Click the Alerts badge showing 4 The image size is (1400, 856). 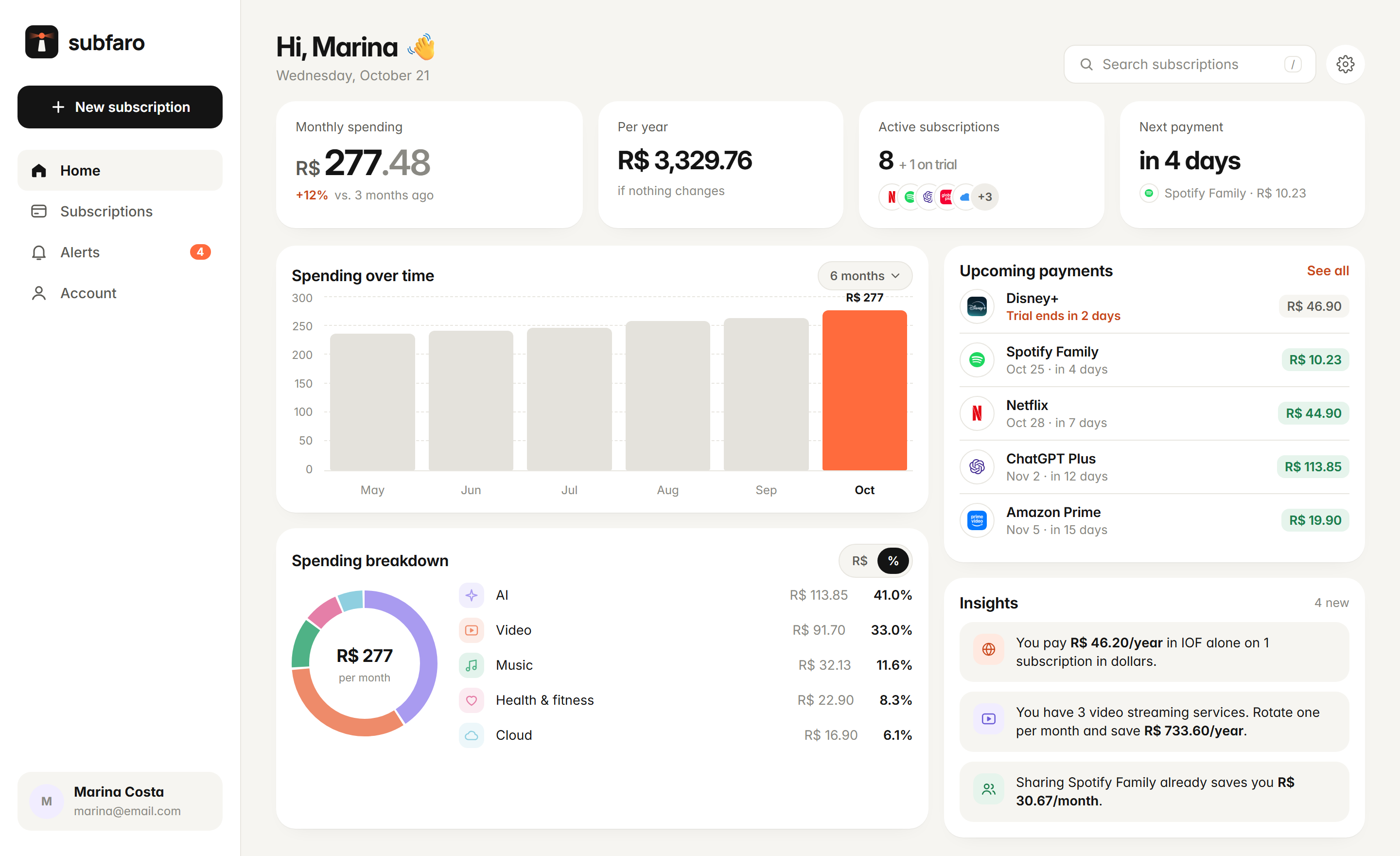click(200, 252)
